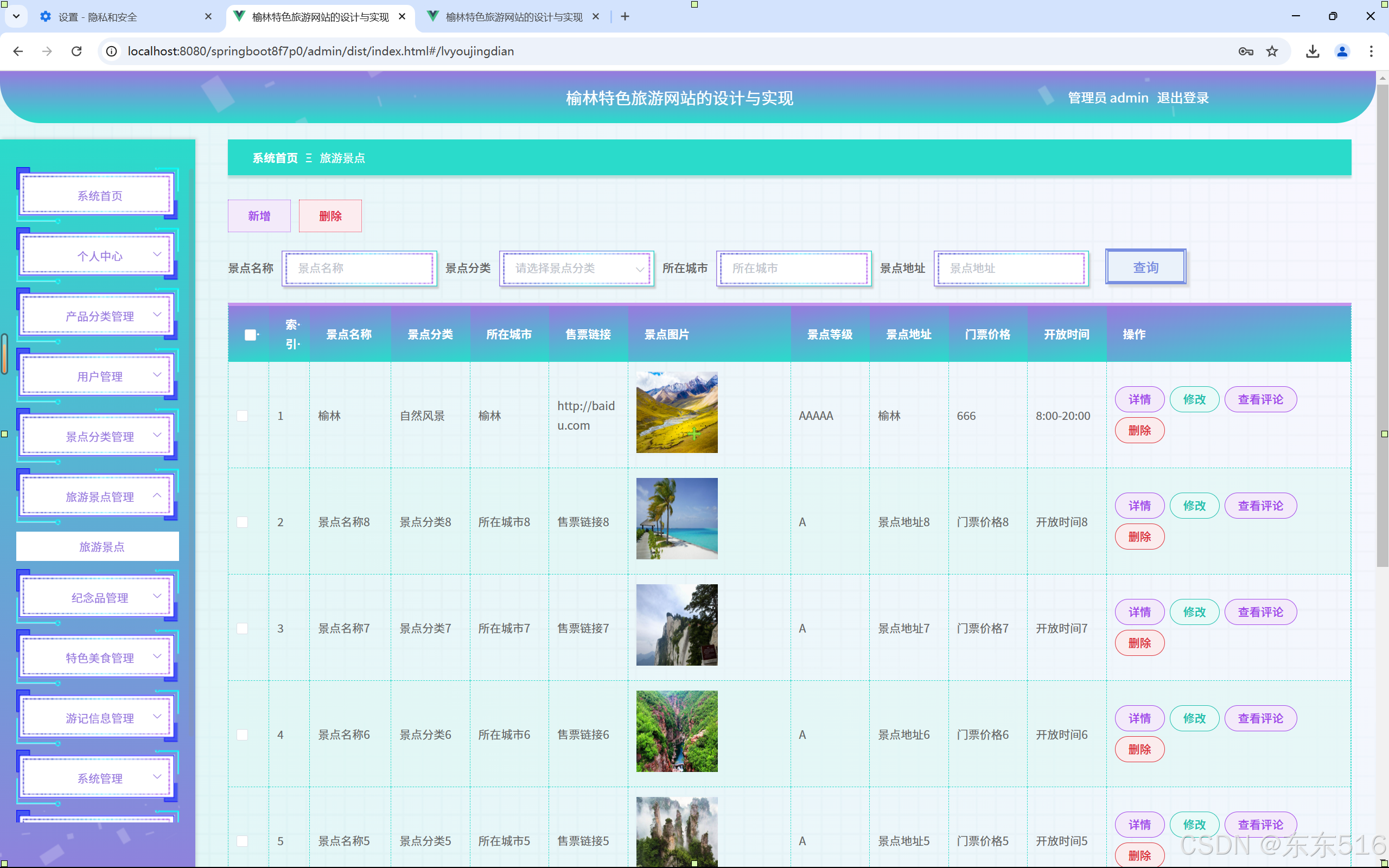
Task: Open a new browser tab
Action: 625,17
